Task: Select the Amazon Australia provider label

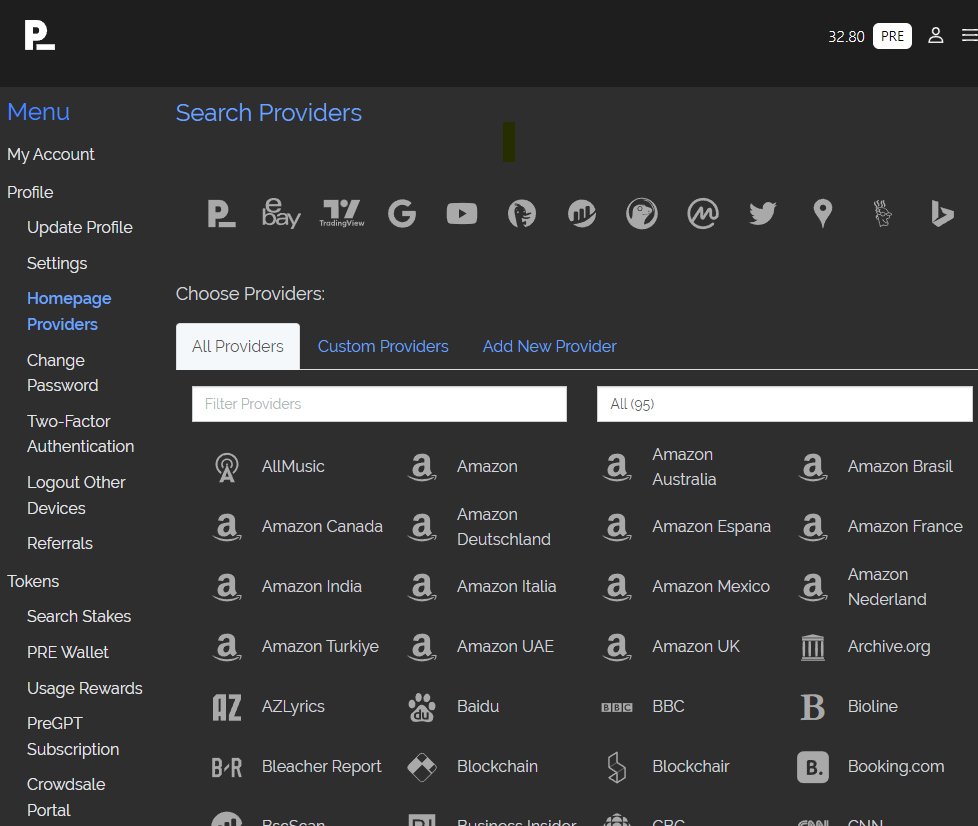Action: [x=684, y=467]
